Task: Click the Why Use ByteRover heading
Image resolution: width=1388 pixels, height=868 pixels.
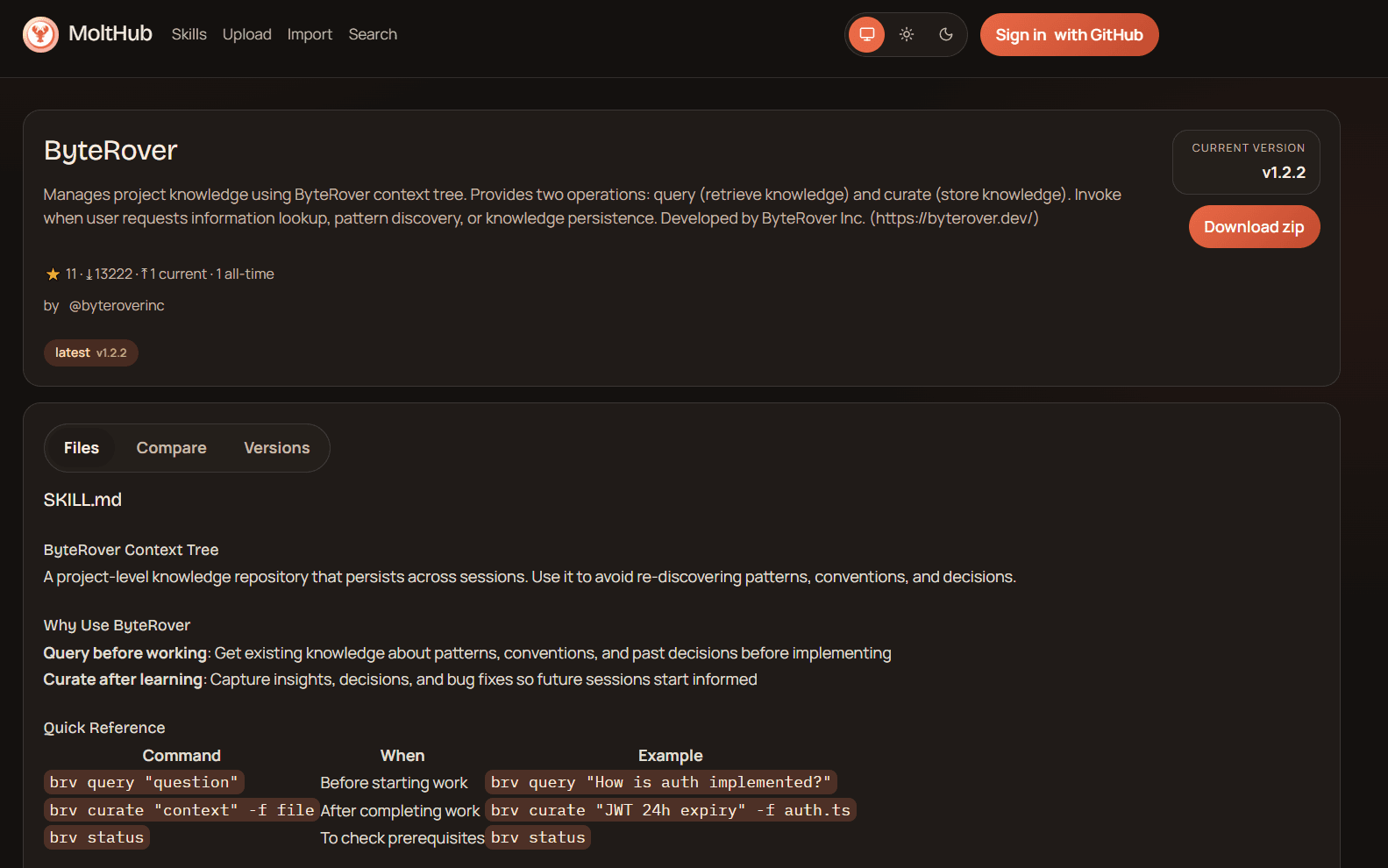Action: (117, 625)
